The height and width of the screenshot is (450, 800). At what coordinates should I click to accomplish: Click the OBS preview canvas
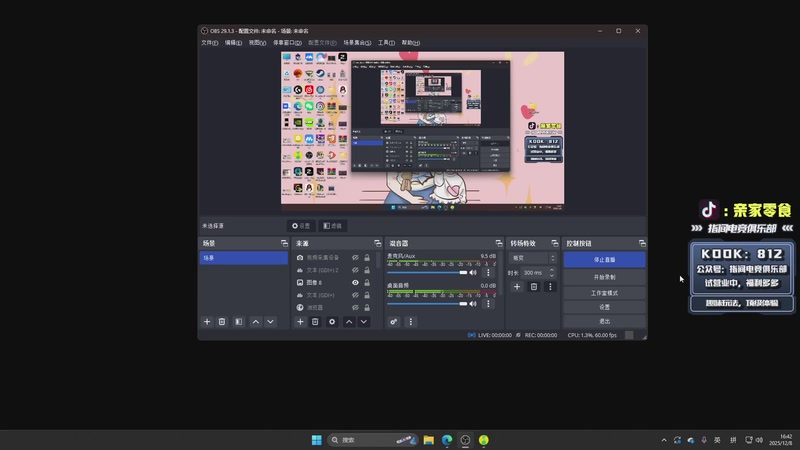click(x=422, y=128)
